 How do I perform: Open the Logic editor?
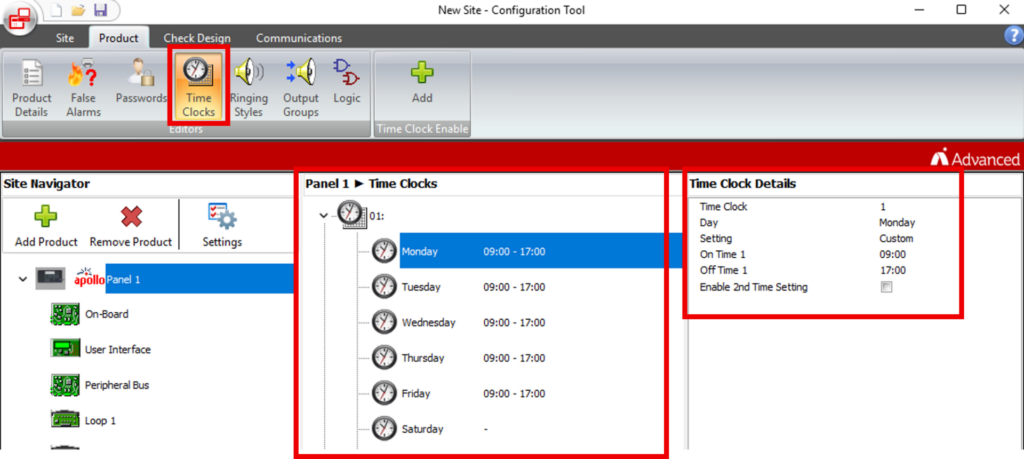[347, 82]
